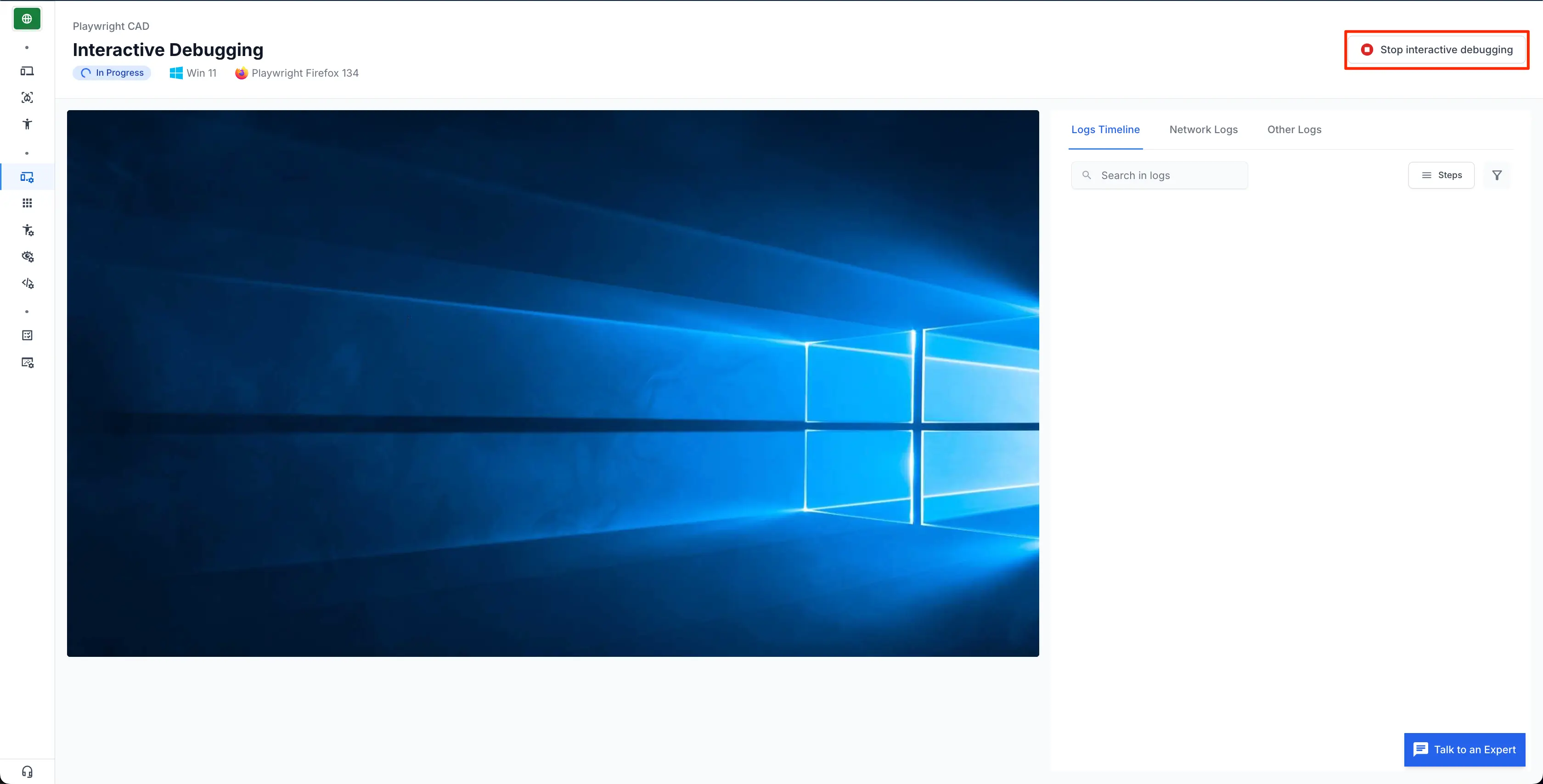Open the logs filter funnel icon
Image resolution: width=1543 pixels, height=784 pixels.
tap(1496, 175)
